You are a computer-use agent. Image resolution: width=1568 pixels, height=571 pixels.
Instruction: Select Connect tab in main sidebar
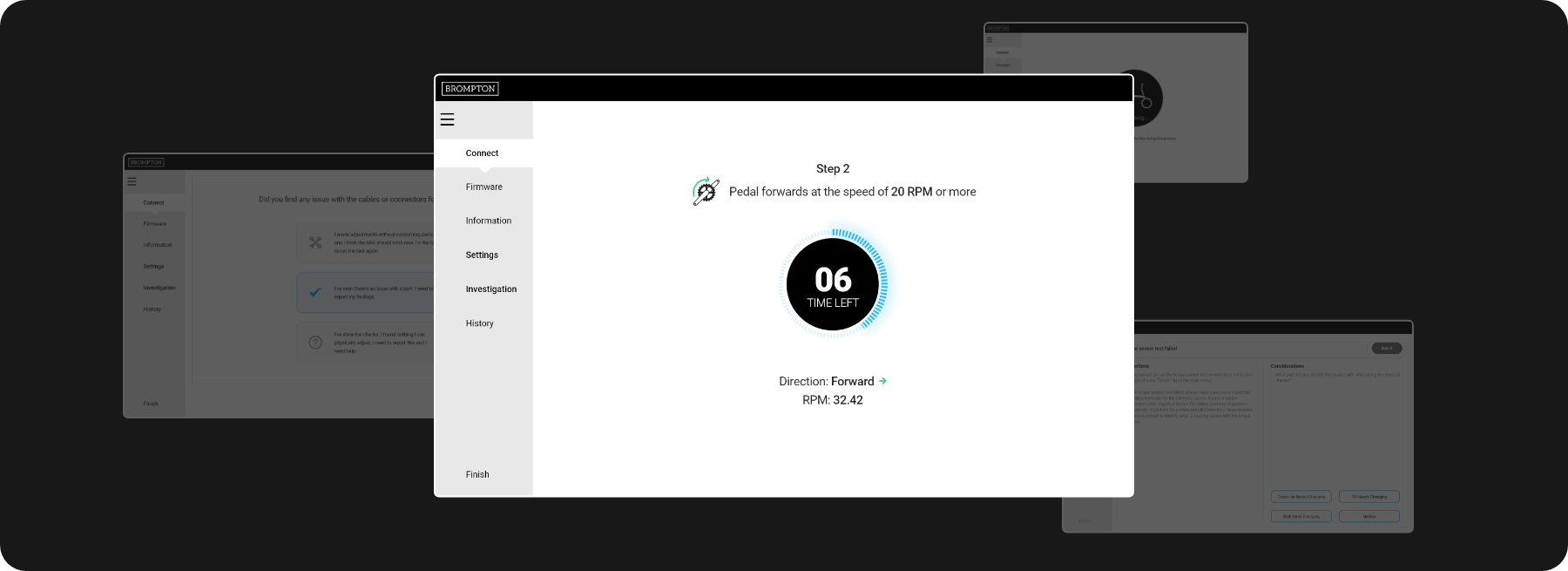(x=483, y=153)
